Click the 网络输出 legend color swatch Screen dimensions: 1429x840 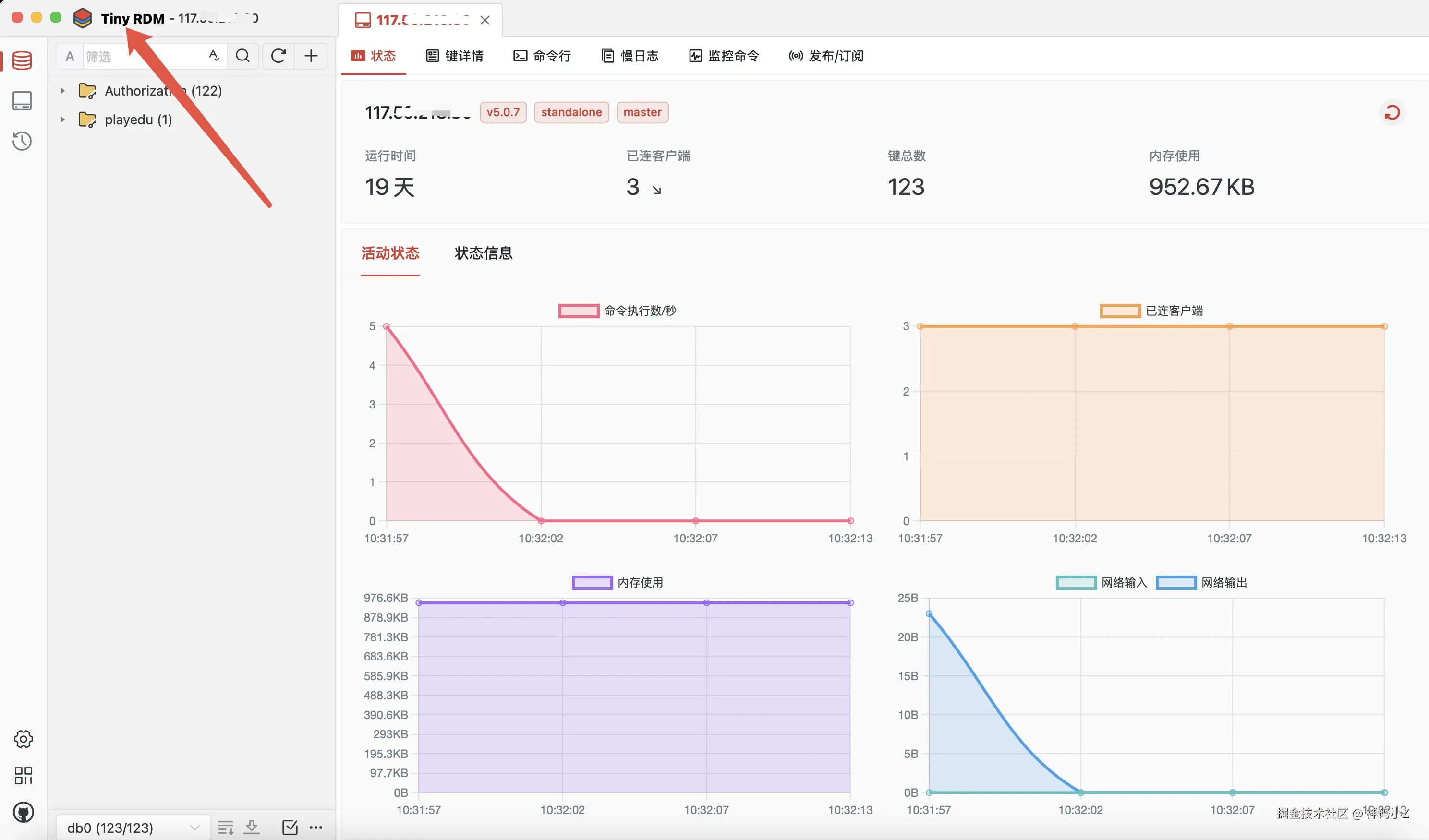pyautogui.click(x=1175, y=582)
